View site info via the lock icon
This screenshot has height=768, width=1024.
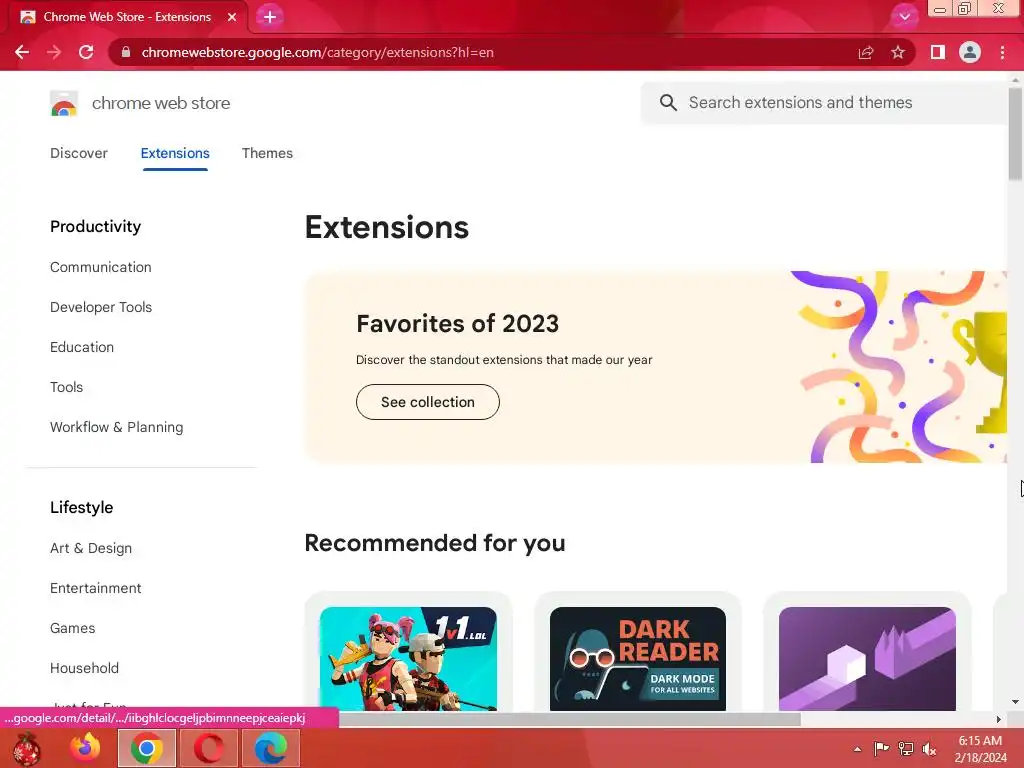pyautogui.click(x=126, y=52)
